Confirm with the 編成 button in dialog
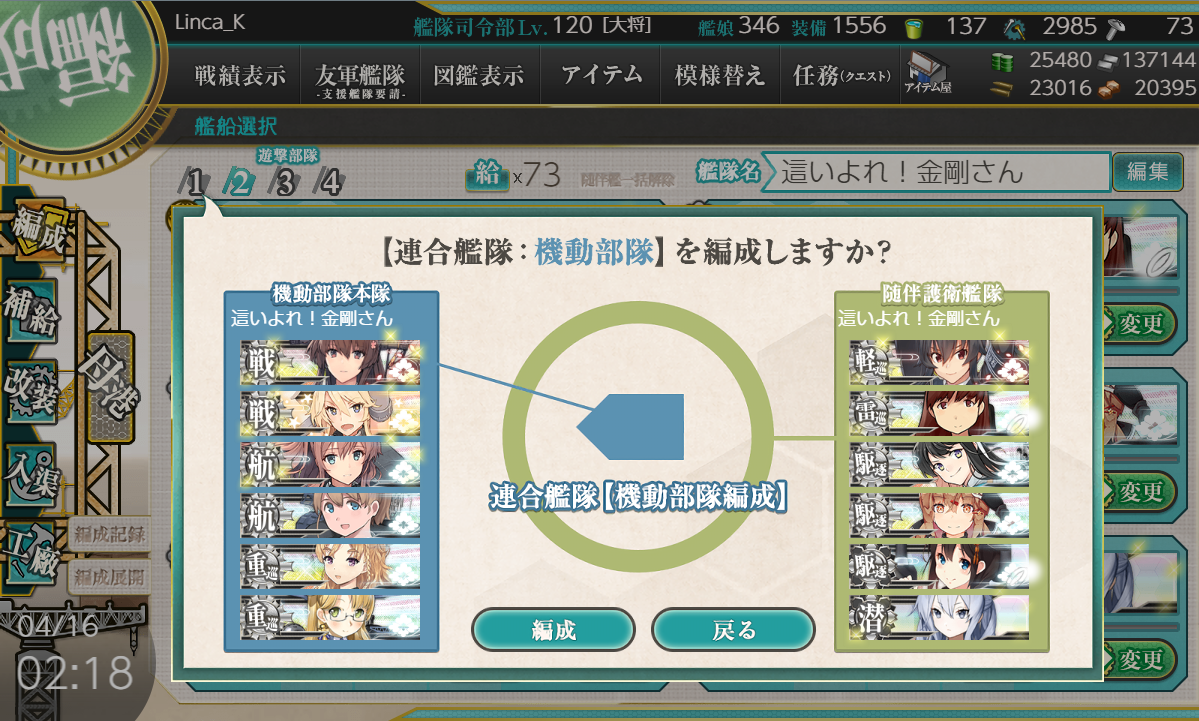 point(554,630)
